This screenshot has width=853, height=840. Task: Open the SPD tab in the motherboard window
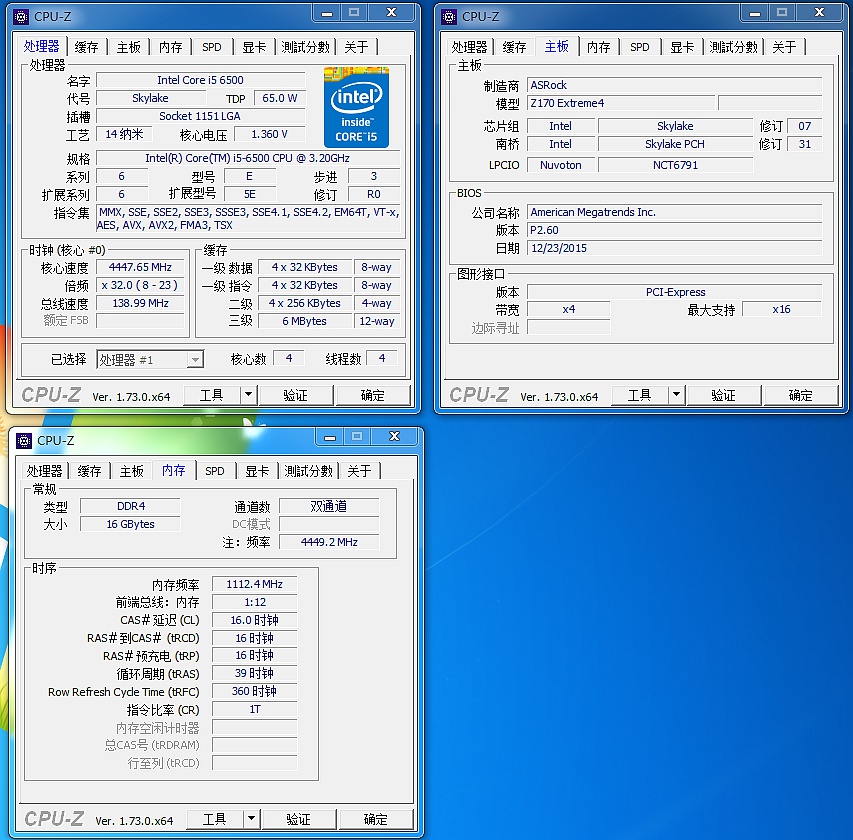(x=640, y=47)
